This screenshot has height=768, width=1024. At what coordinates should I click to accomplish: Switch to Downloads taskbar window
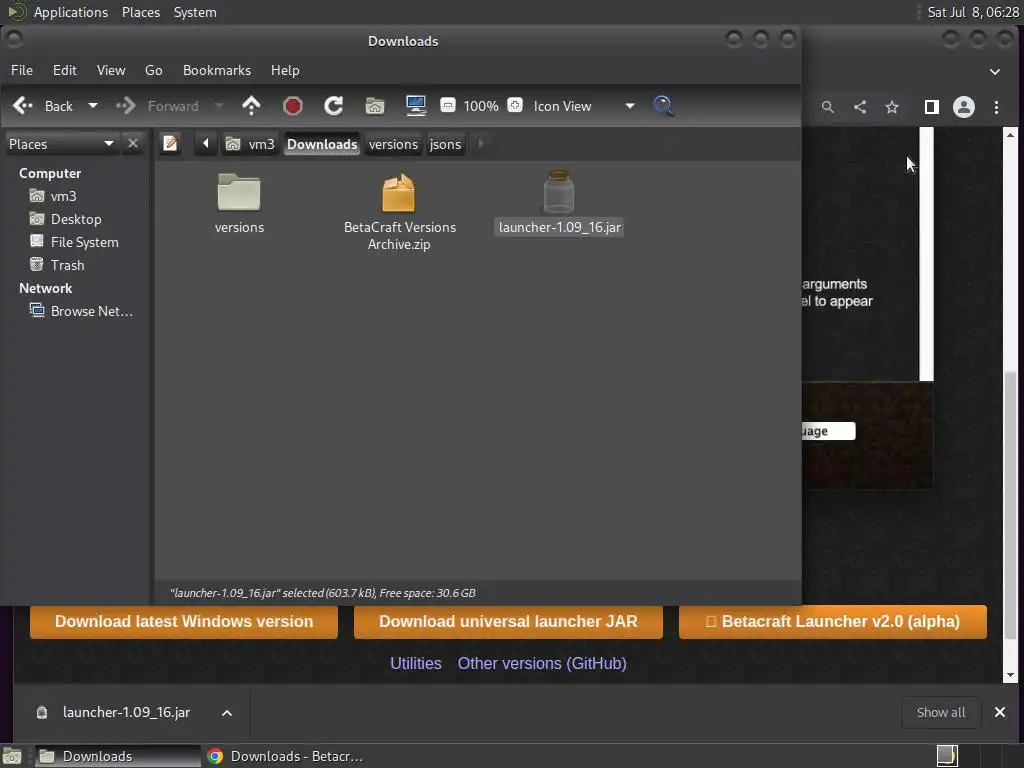(x=117, y=756)
